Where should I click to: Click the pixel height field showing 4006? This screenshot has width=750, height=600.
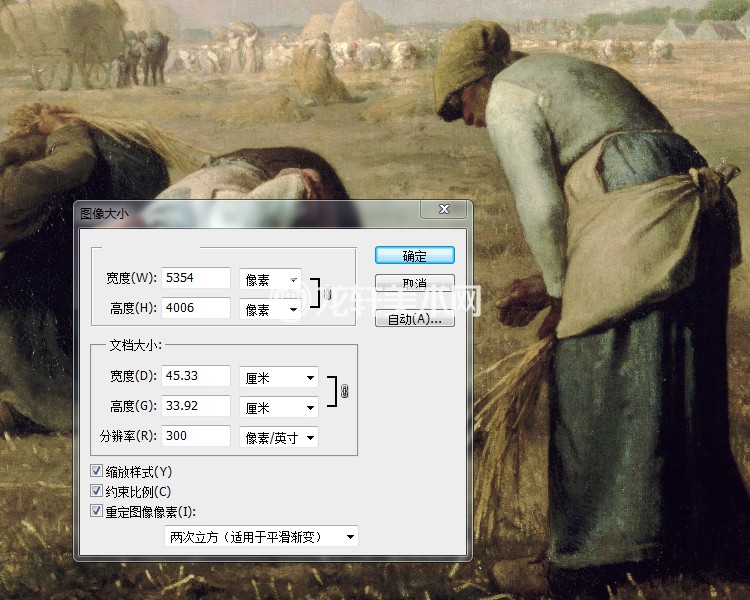(x=195, y=308)
